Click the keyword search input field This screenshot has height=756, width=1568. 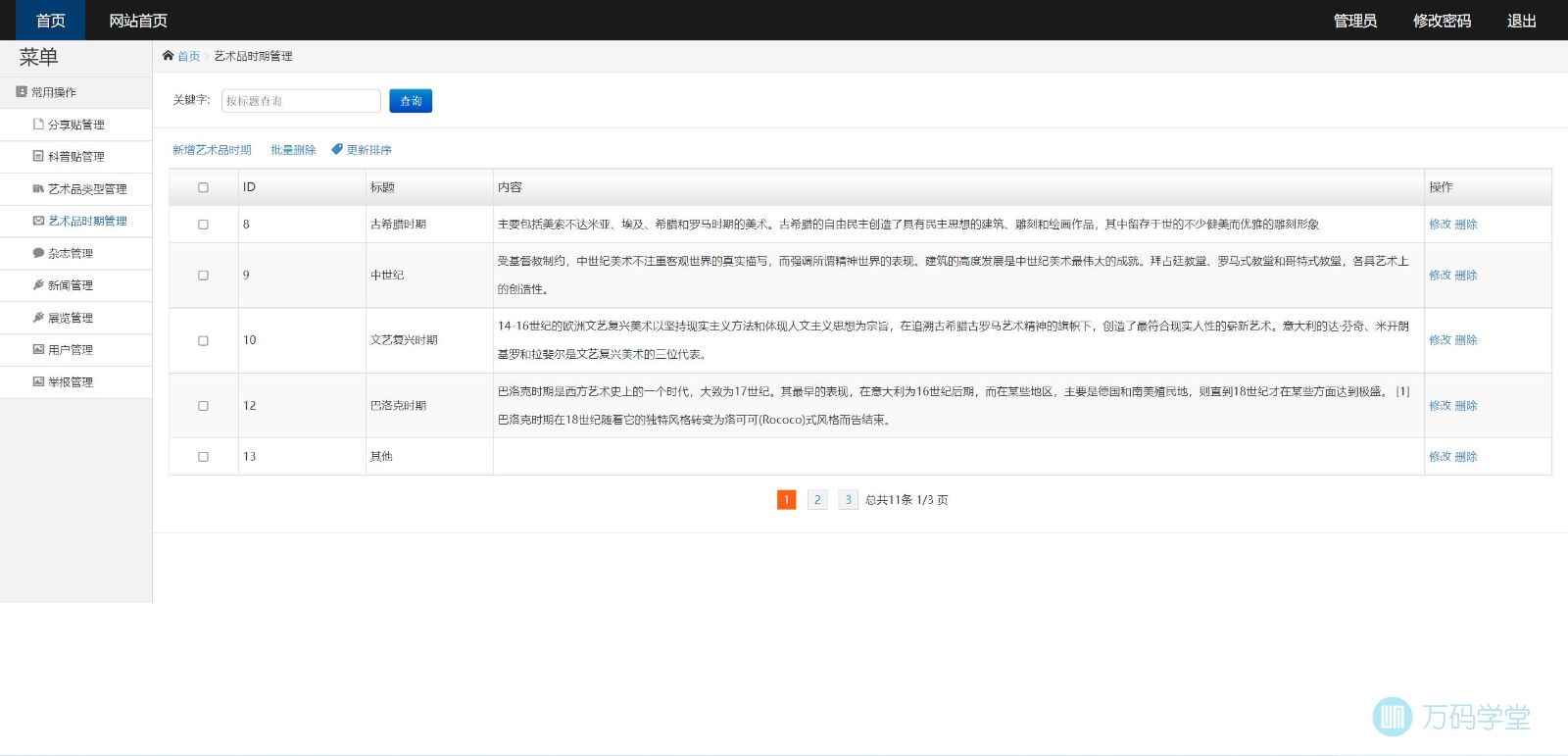pos(301,101)
